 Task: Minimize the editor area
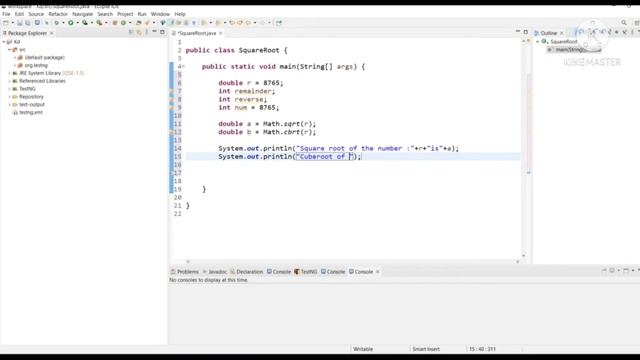[518, 31]
